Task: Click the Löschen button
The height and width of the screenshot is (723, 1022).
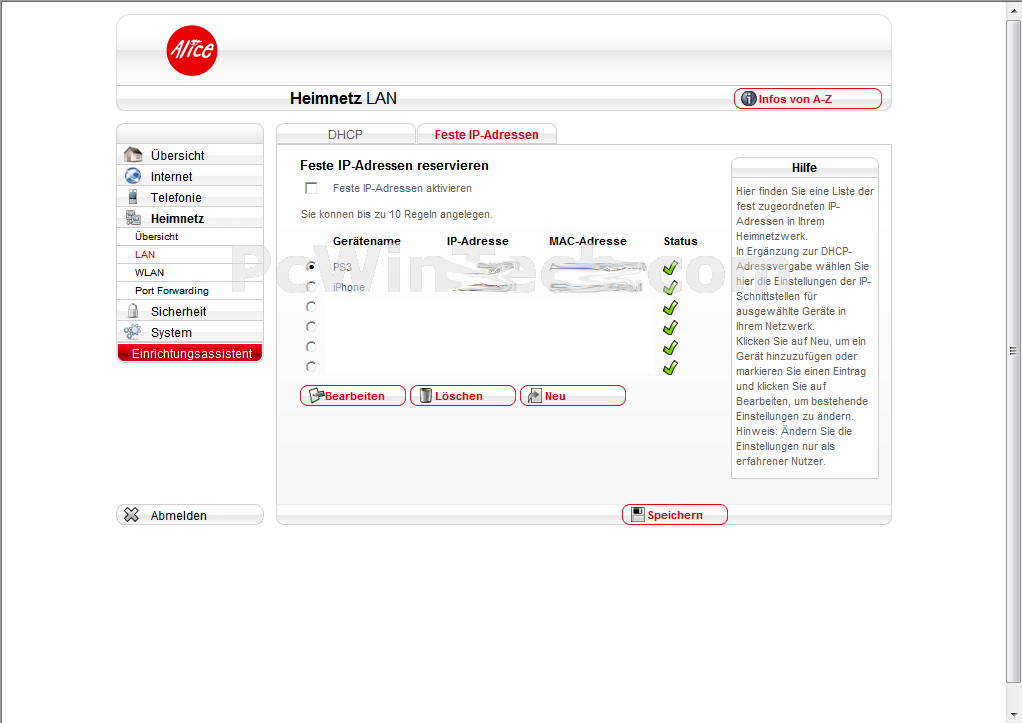Action: tap(463, 396)
